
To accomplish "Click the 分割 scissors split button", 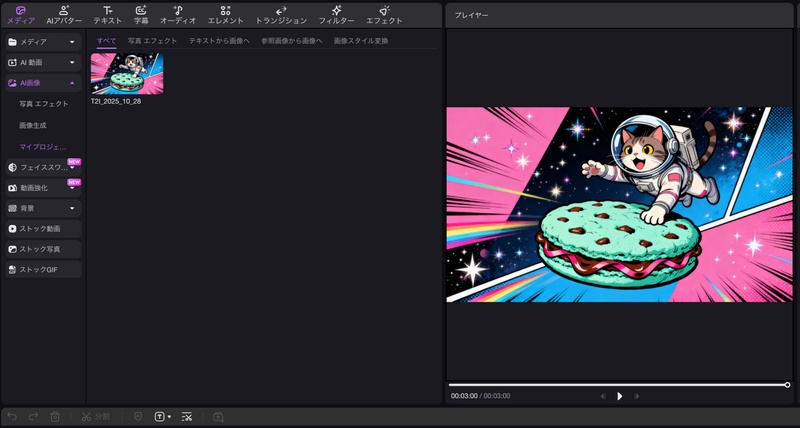I will point(95,417).
